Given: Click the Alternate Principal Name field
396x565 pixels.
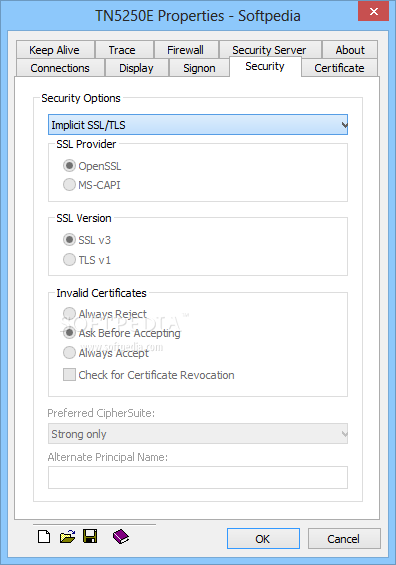Looking at the screenshot, I should 198,477.
